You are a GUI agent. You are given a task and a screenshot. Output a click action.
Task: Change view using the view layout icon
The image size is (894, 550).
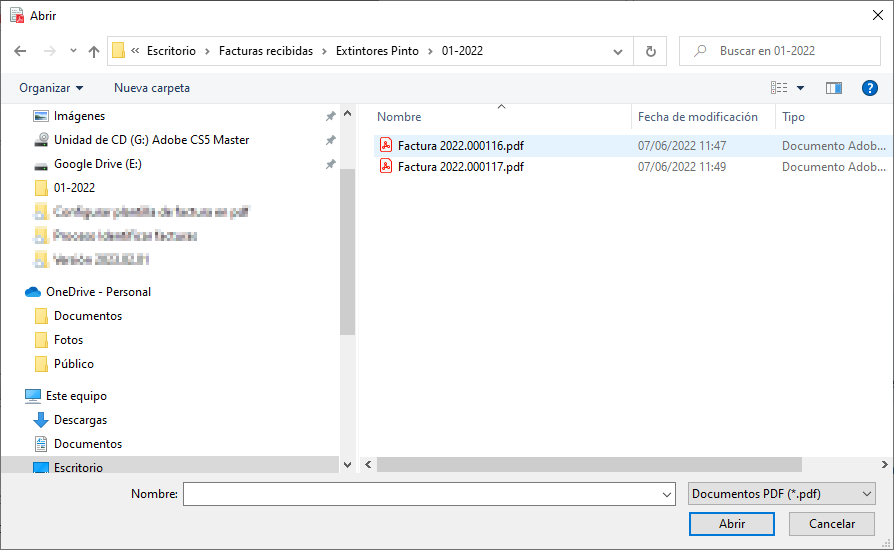pos(779,88)
